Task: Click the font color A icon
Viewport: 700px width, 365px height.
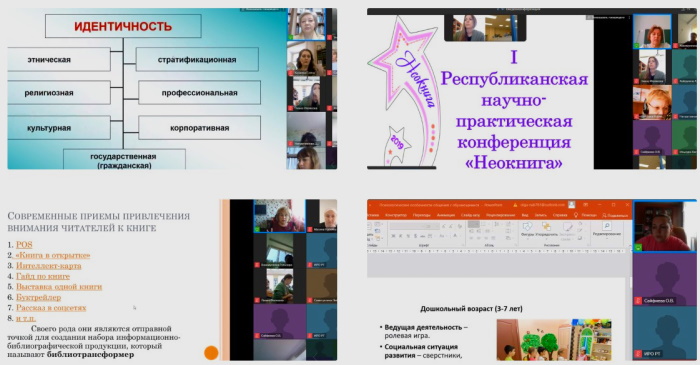Action: [455, 235]
